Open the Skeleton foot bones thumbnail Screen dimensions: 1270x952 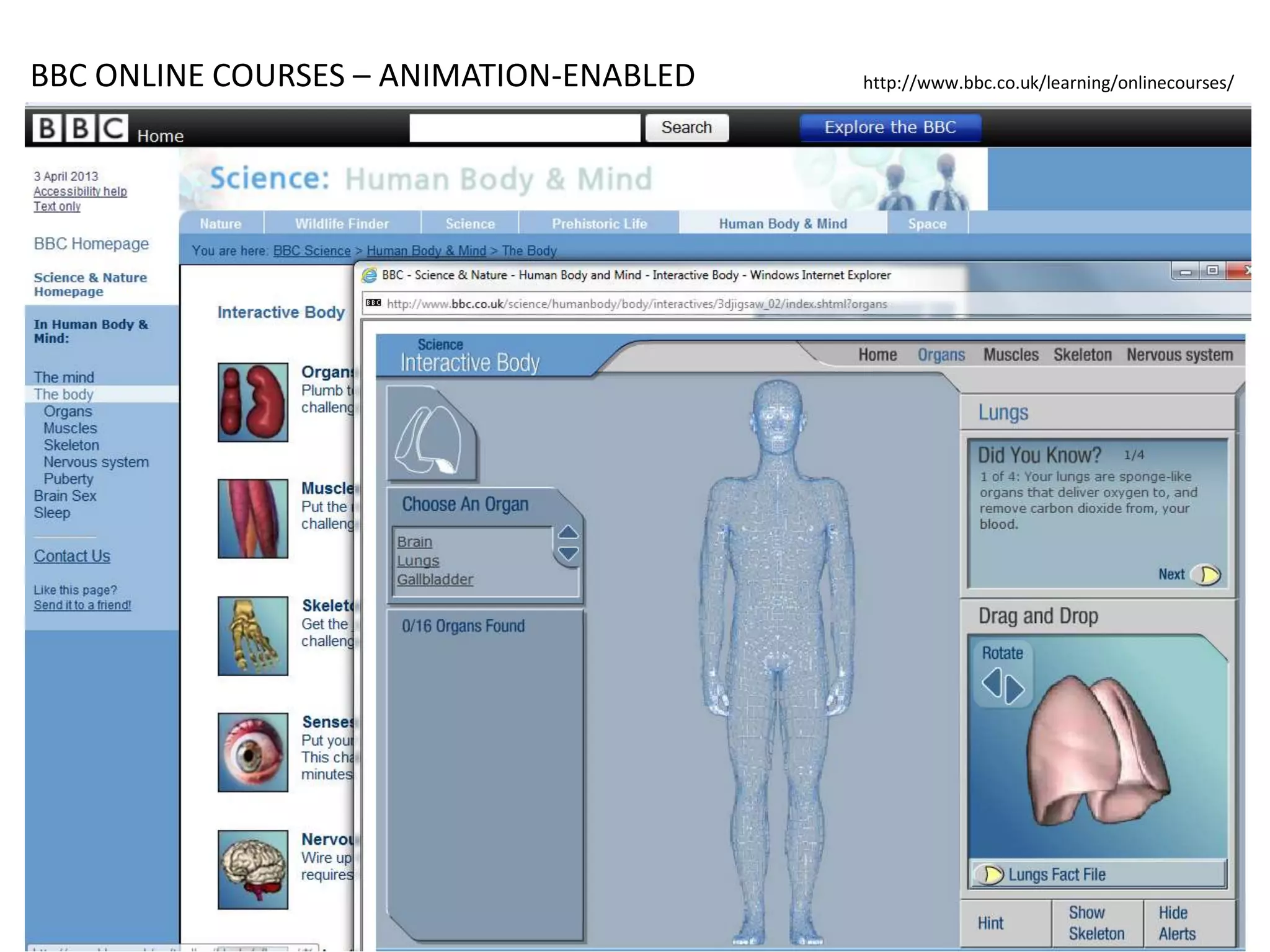(253, 636)
